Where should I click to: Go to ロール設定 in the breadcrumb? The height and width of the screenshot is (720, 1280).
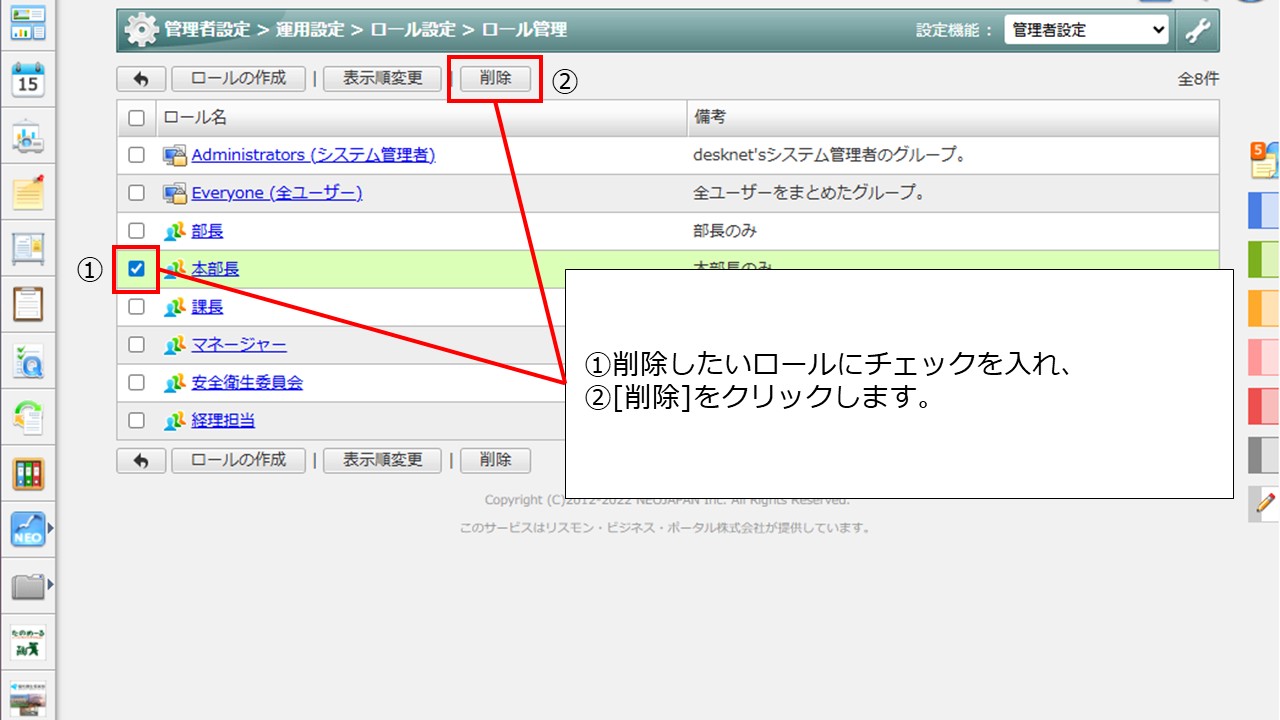pyautogui.click(x=412, y=30)
